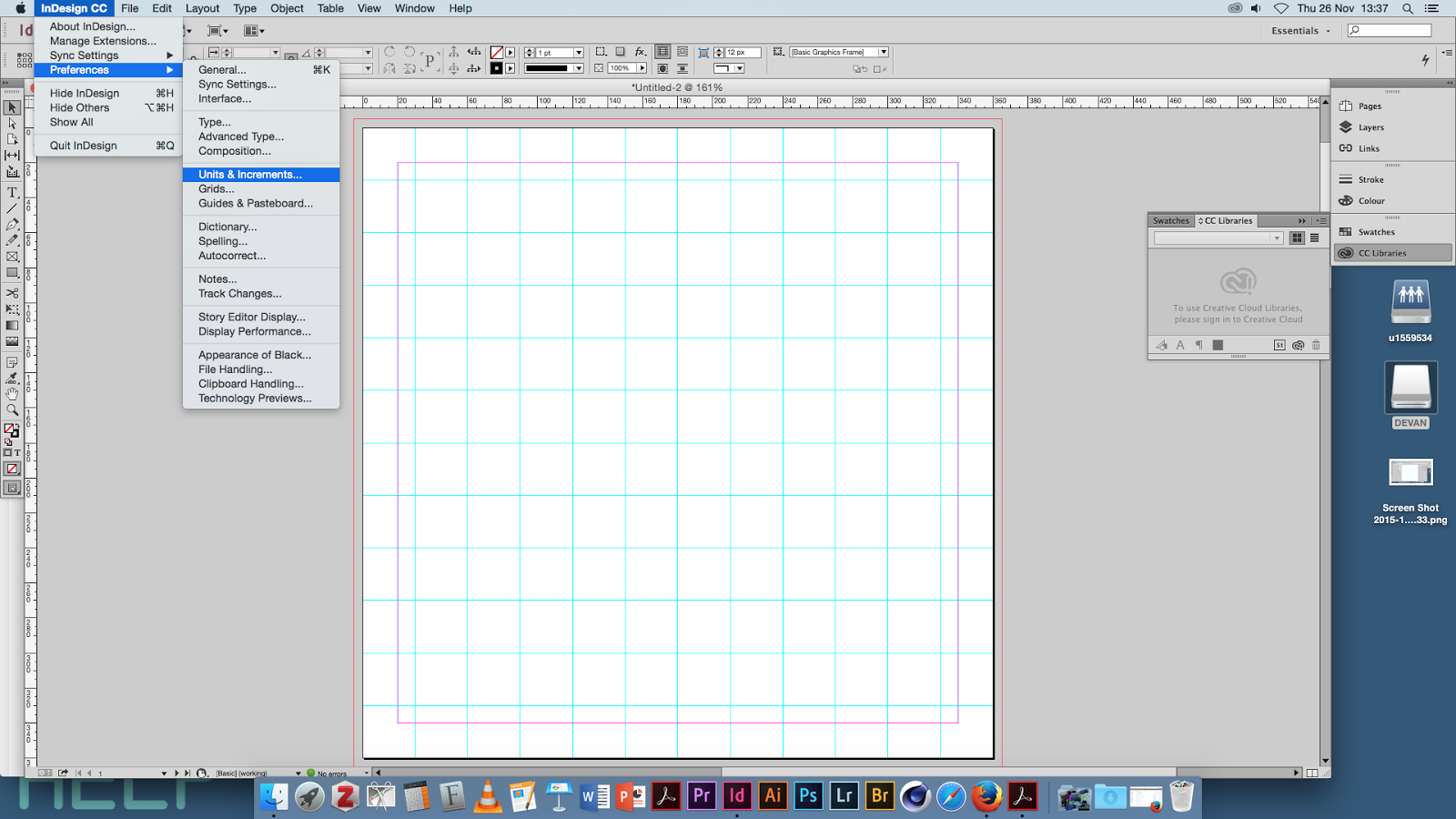Open CC Libraries panel flyout menu
The height and width of the screenshot is (819, 1456).
1320,221
